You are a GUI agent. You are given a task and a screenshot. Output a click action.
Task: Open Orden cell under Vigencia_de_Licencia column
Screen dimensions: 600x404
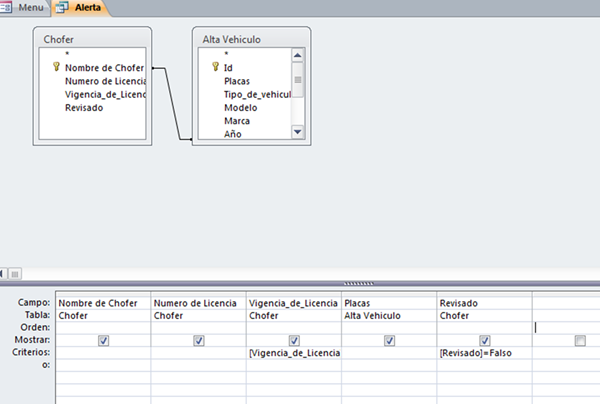coord(293,327)
